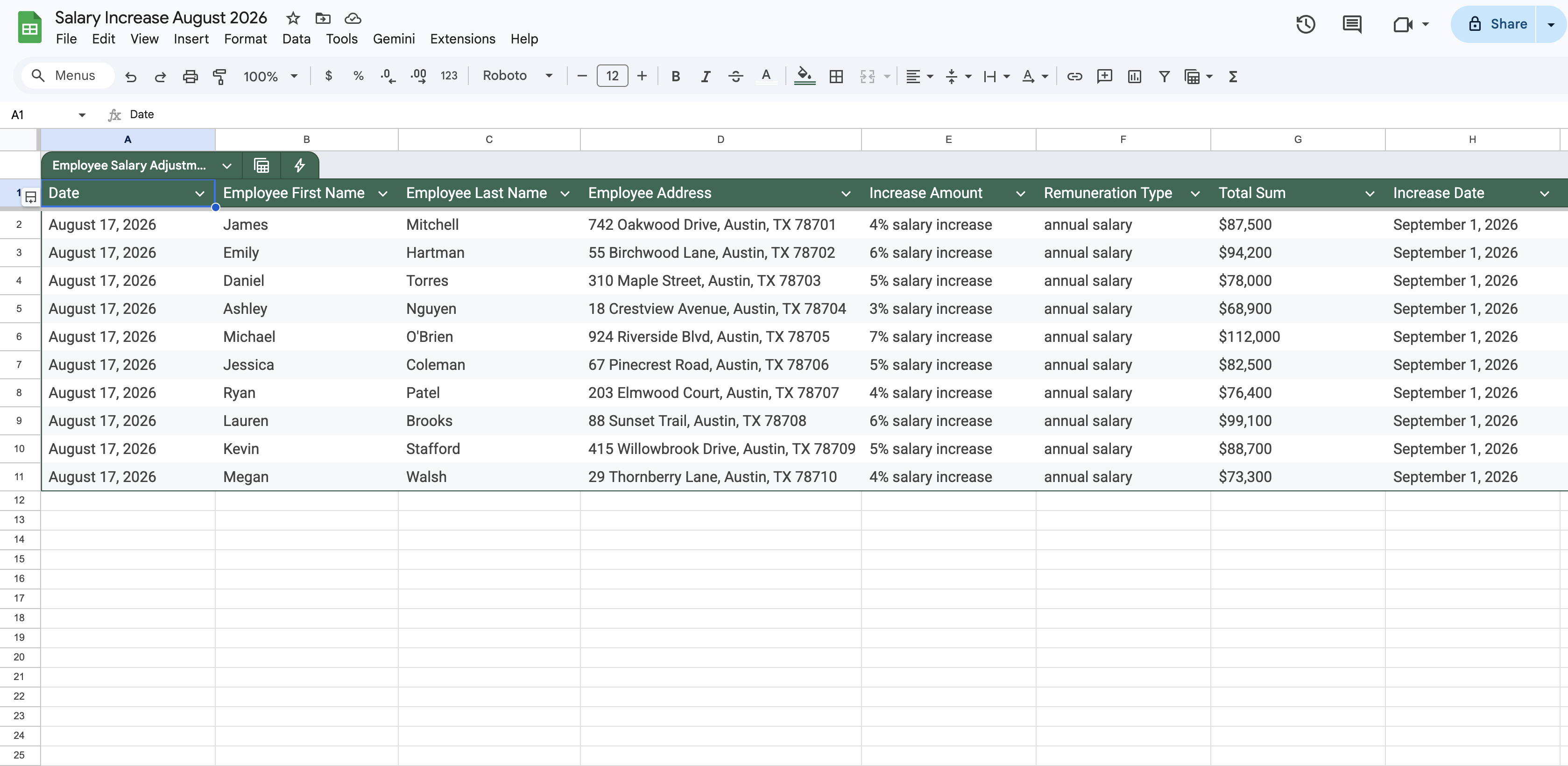Viewport: 1568px width, 766px height.
Task: Open text color picker
Action: [x=766, y=76]
